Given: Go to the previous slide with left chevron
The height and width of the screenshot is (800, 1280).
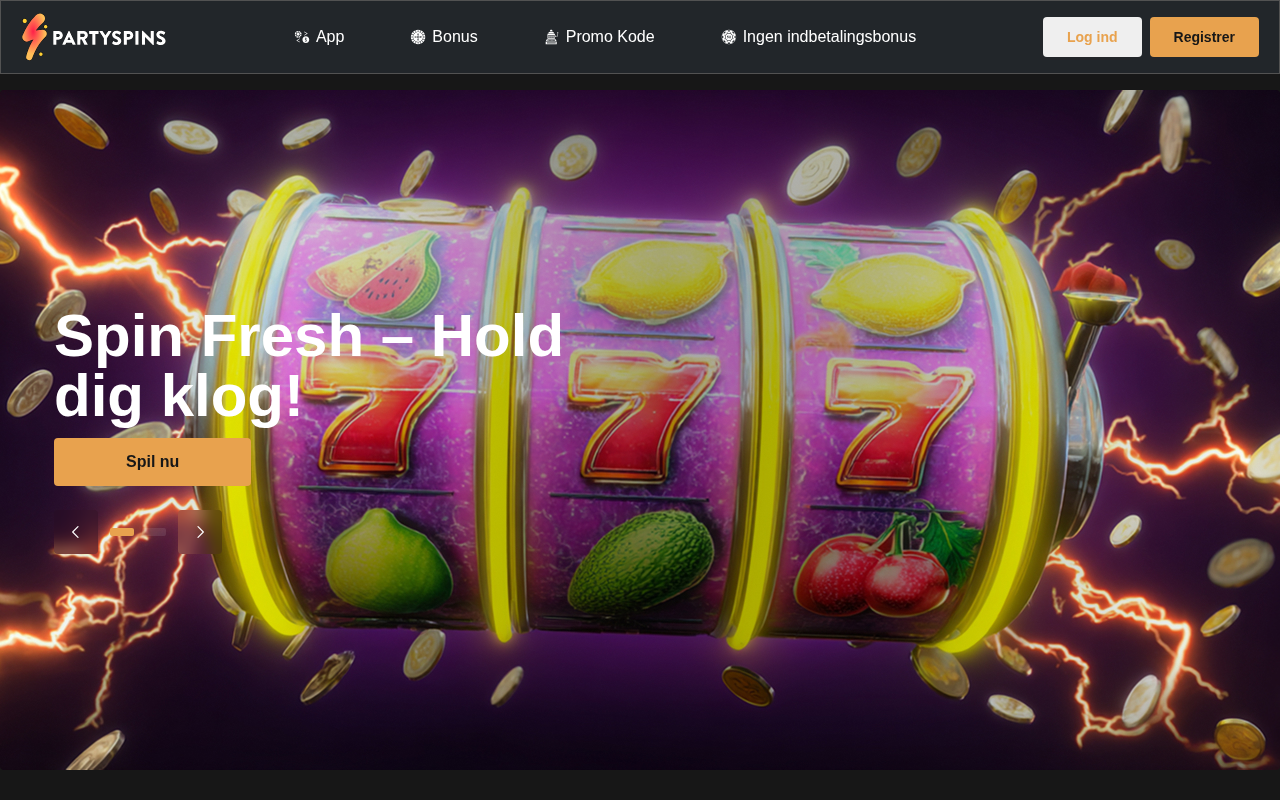Looking at the screenshot, I should [76, 532].
